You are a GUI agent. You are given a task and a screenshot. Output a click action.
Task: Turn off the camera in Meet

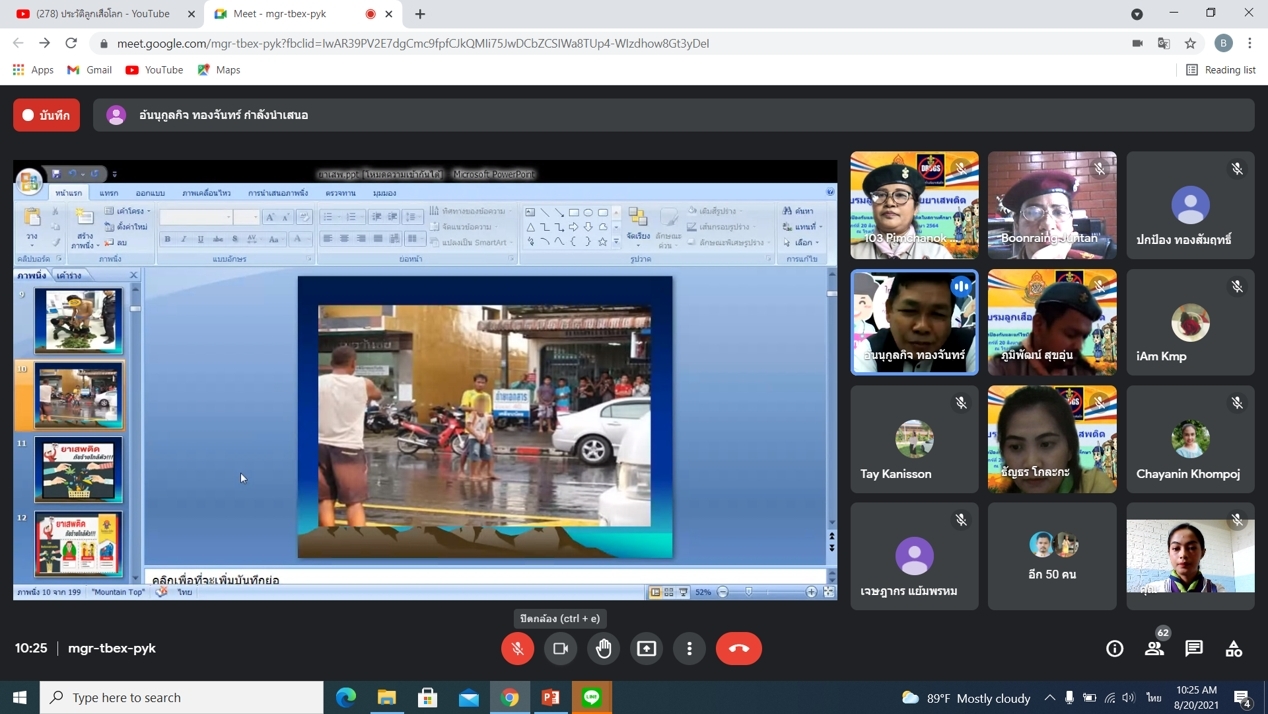560,648
